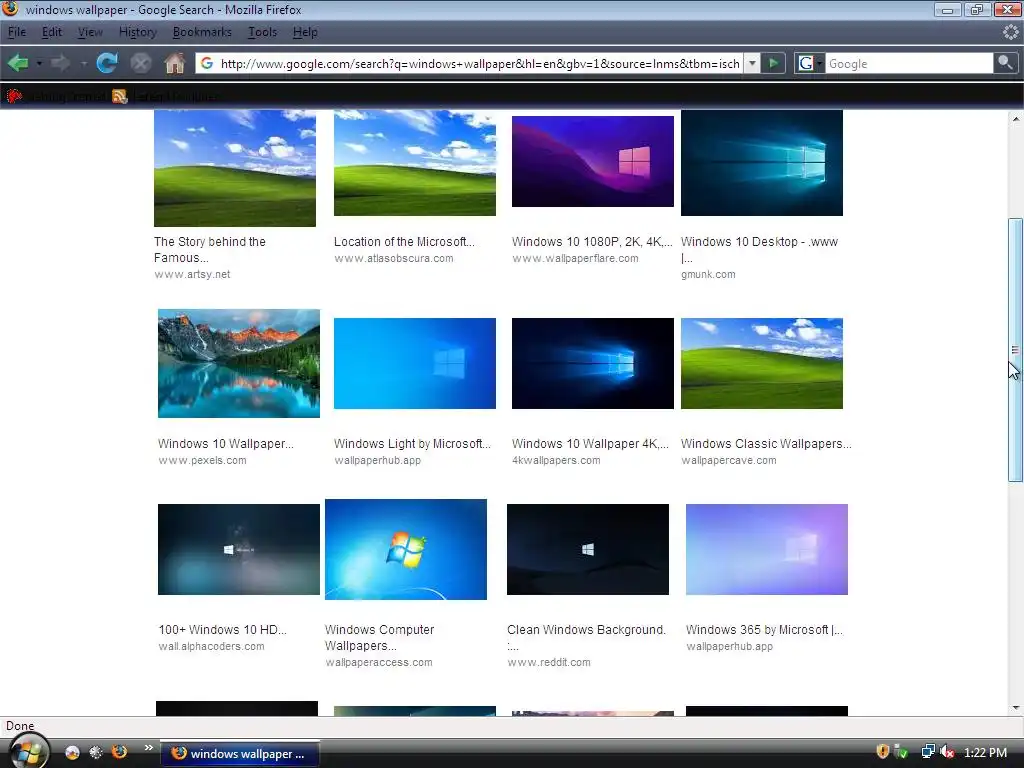Click the magnifier search button in the search box

coord(1004,63)
